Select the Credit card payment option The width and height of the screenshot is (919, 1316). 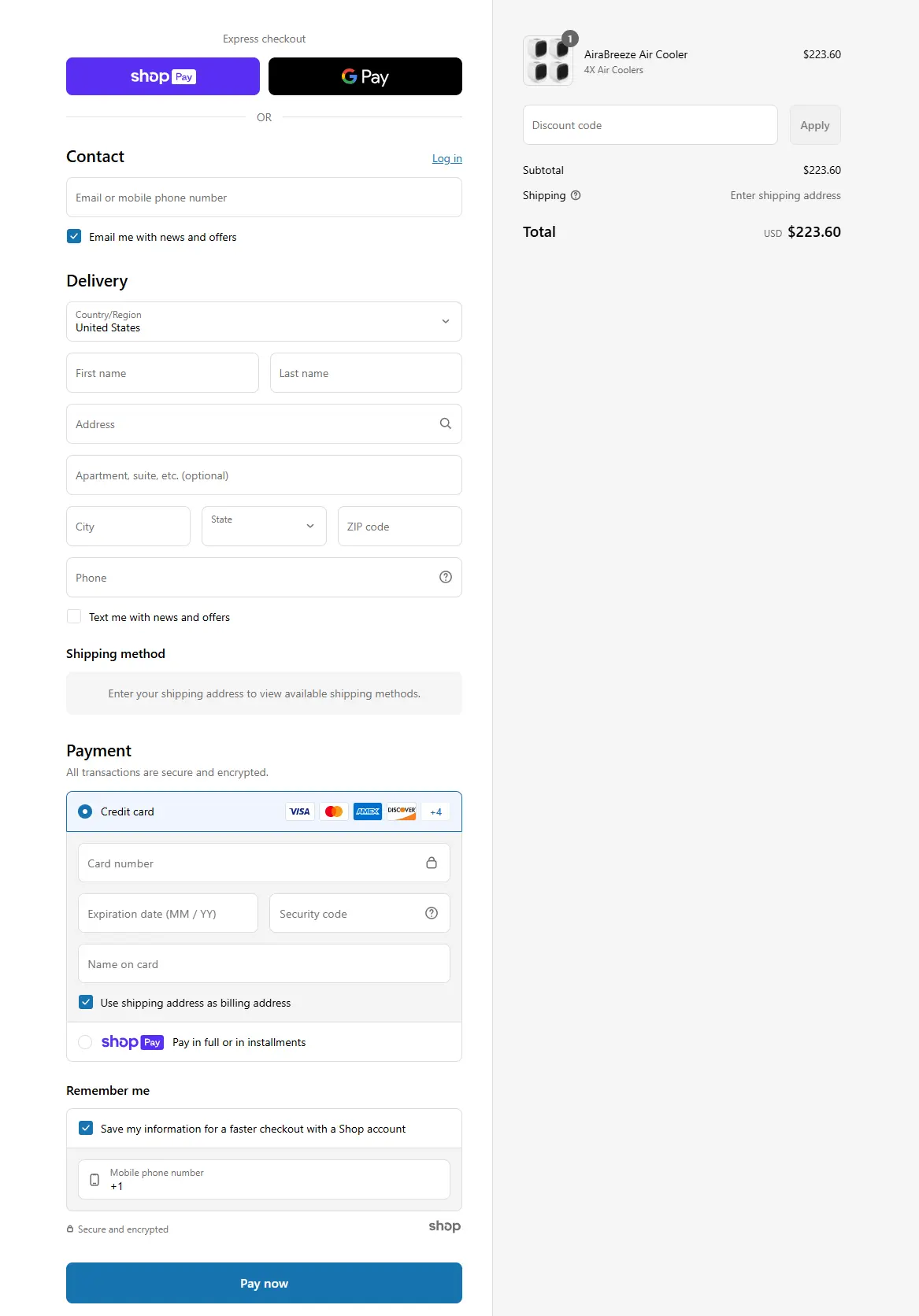[85, 811]
